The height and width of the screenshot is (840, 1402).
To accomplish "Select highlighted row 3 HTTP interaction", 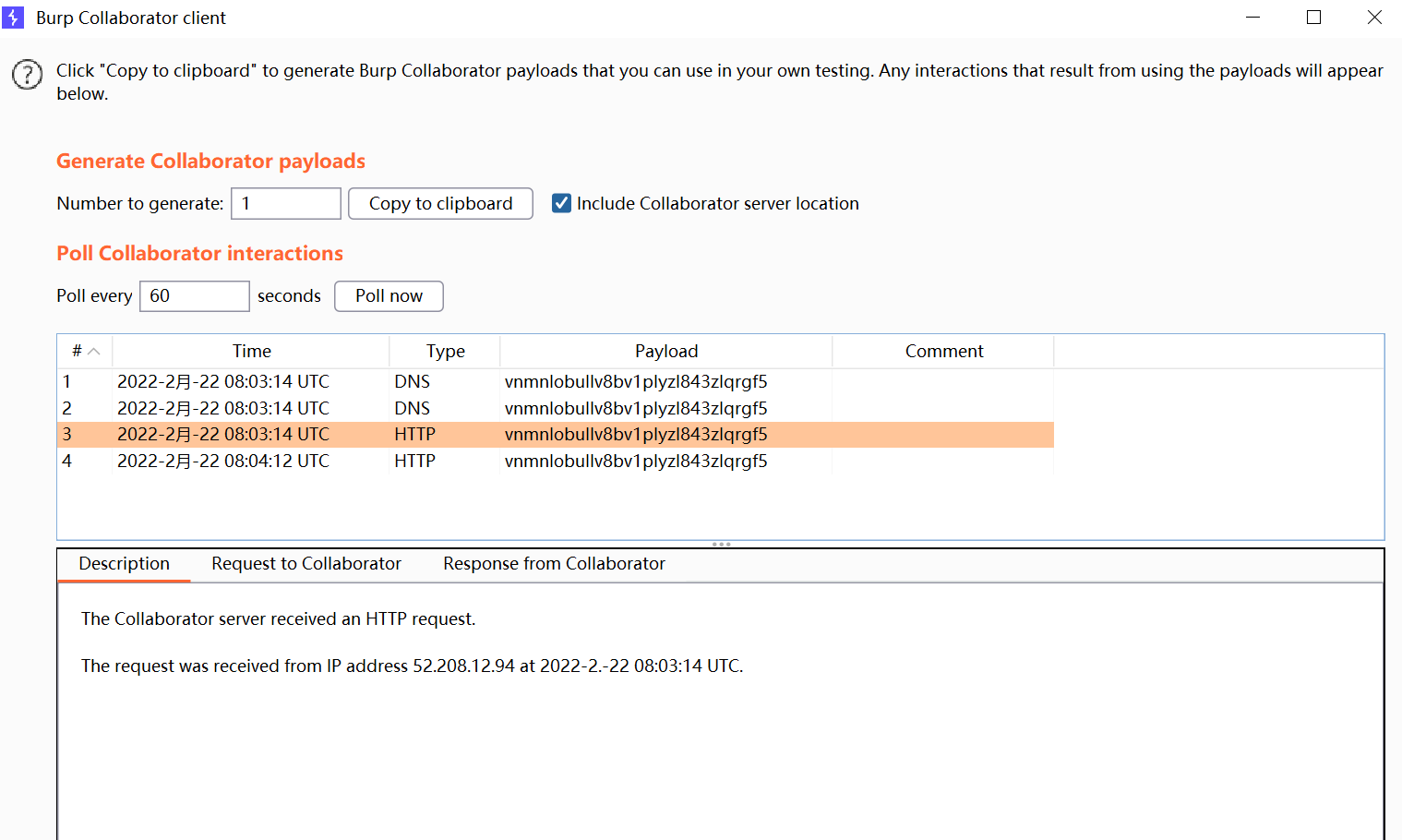I will click(x=556, y=435).
